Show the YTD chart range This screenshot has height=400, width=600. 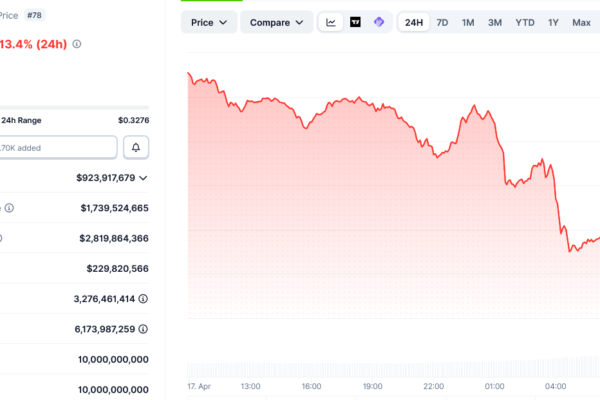point(524,22)
